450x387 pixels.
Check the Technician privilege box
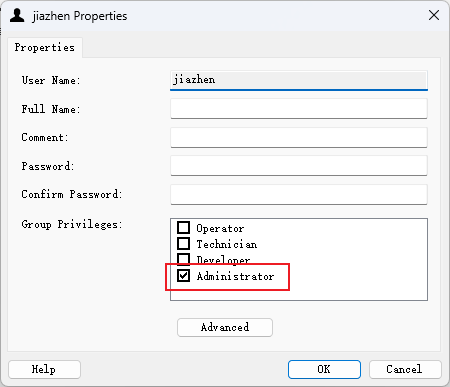click(x=183, y=243)
